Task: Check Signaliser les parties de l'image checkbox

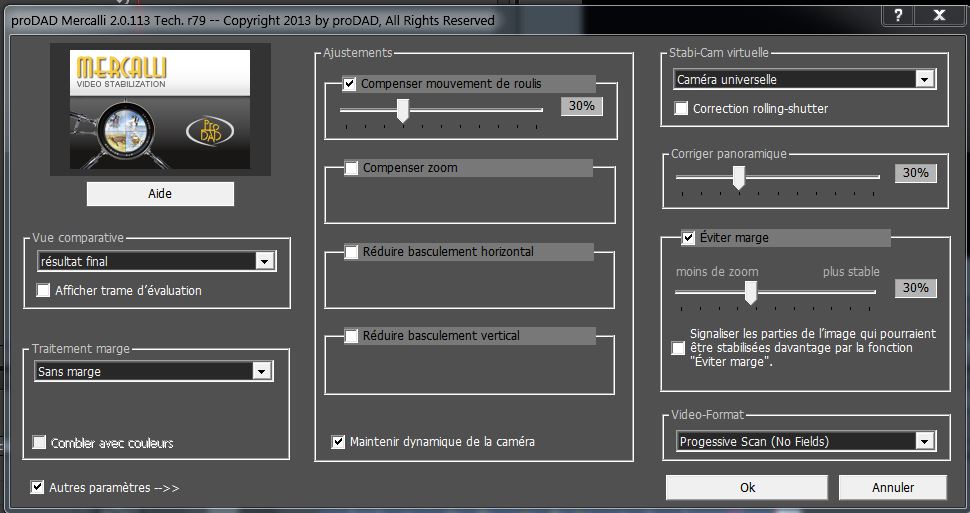Action: 679,348
